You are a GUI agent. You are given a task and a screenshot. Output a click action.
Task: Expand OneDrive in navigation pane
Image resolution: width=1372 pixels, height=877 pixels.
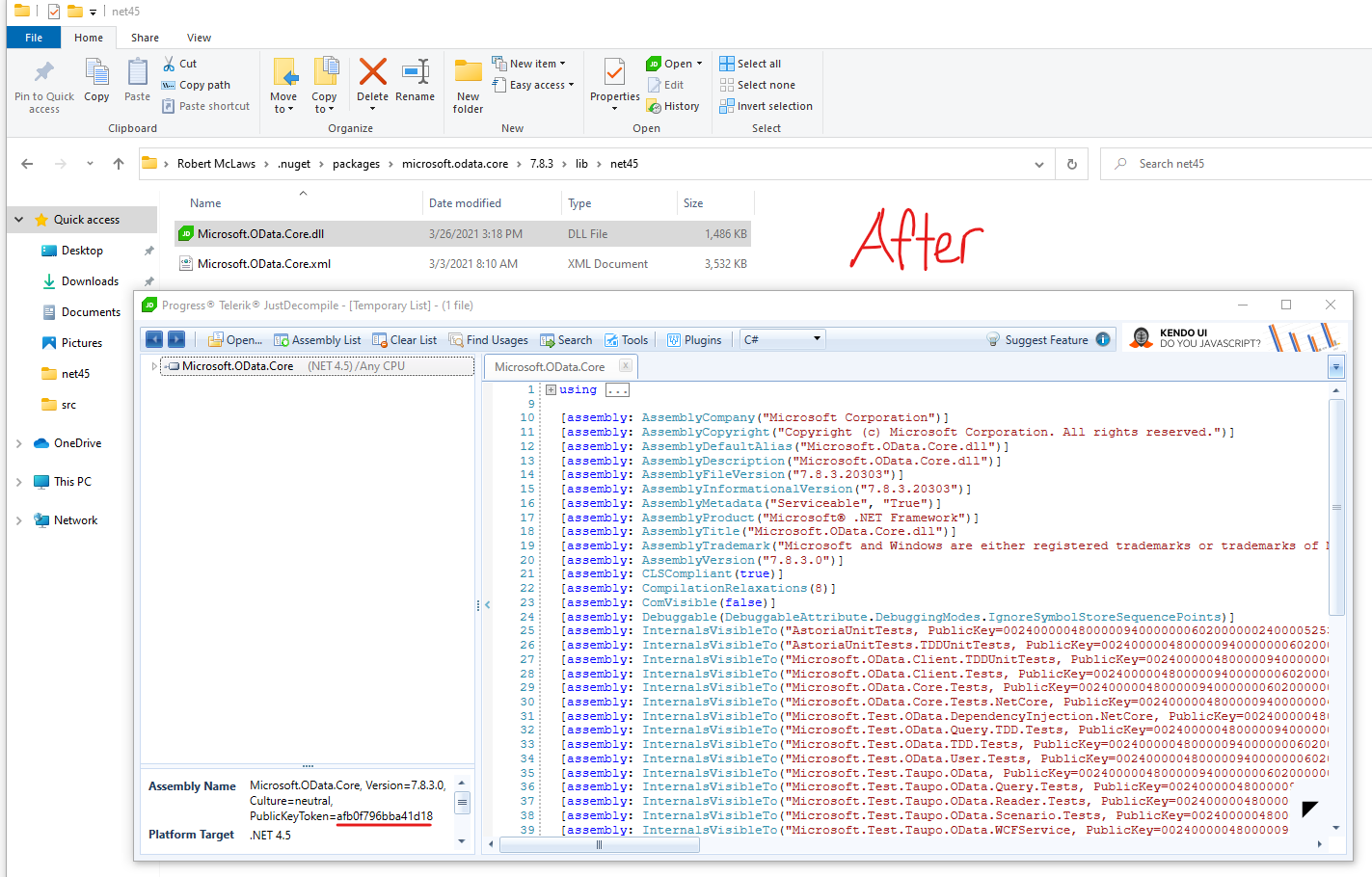(x=19, y=443)
